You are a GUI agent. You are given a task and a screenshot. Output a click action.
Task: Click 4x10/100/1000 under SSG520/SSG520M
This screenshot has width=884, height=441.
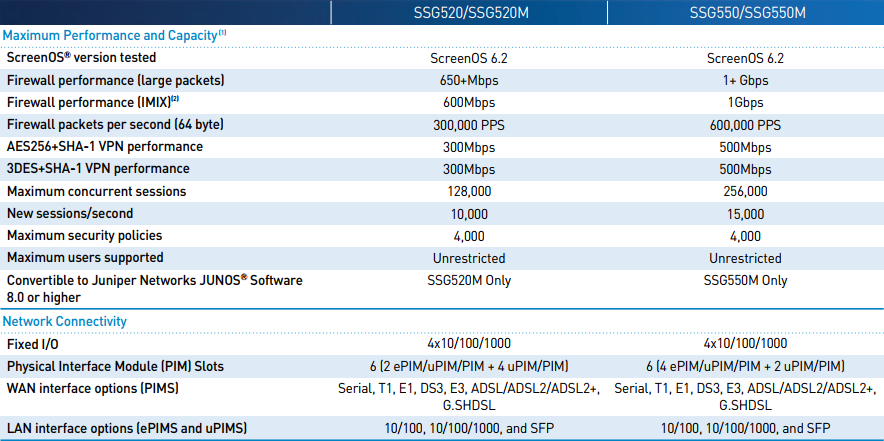click(x=469, y=343)
